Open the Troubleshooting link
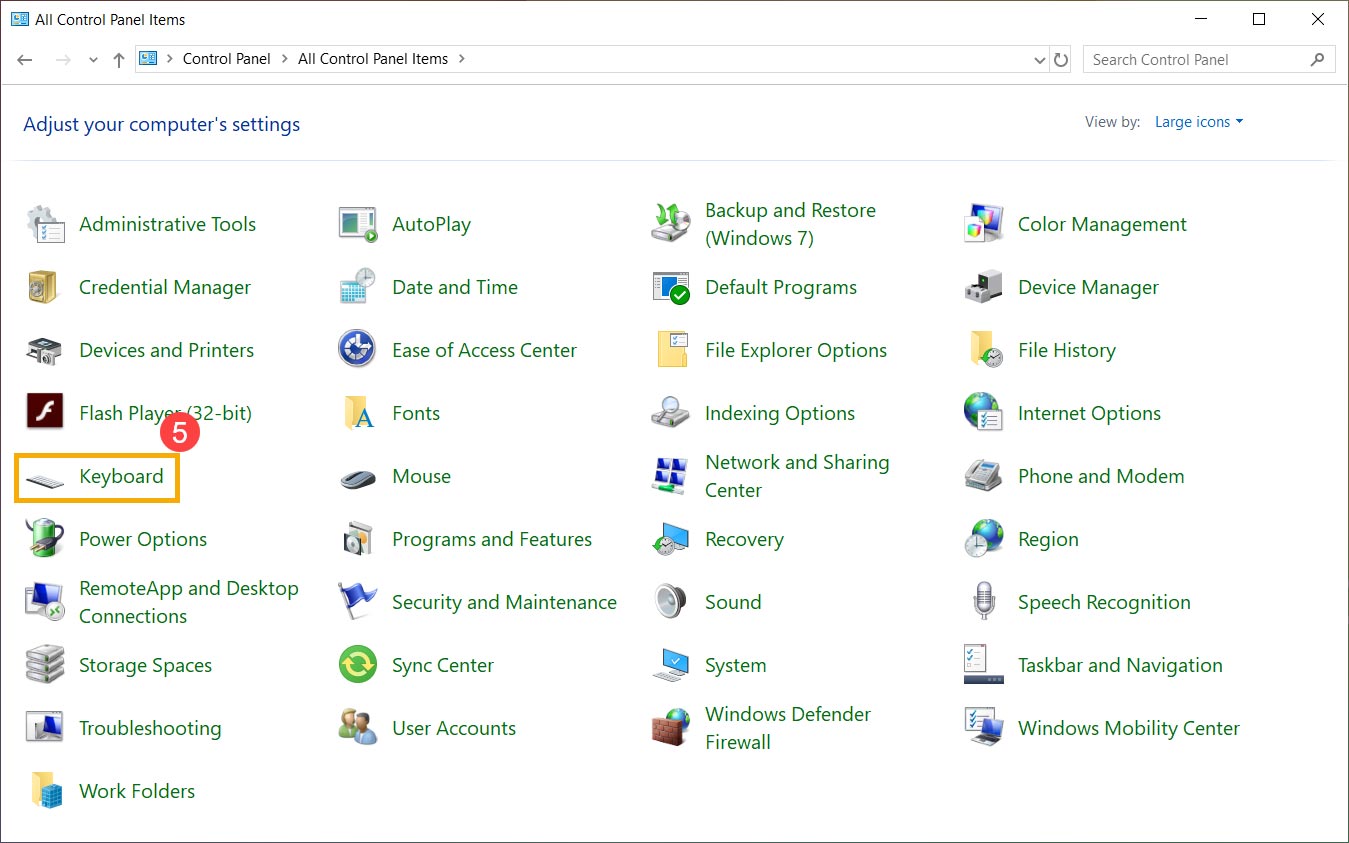1349x843 pixels. coord(150,728)
